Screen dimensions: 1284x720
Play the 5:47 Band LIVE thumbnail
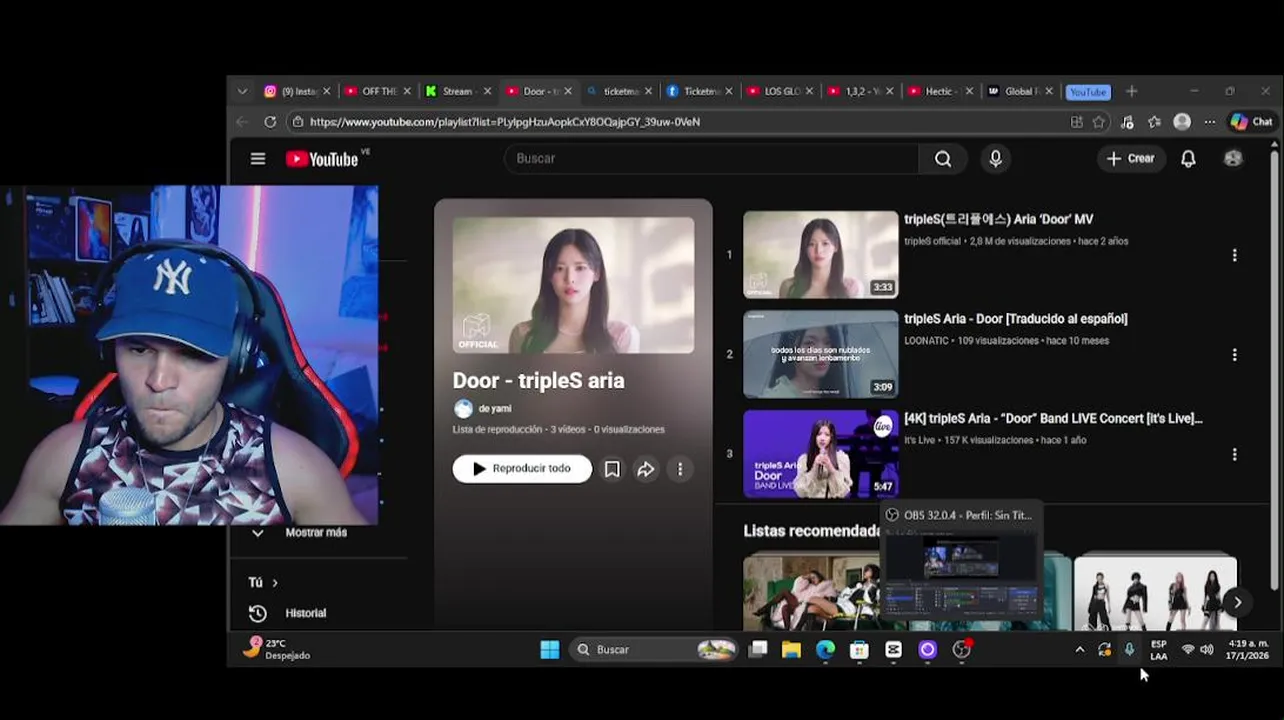point(820,454)
